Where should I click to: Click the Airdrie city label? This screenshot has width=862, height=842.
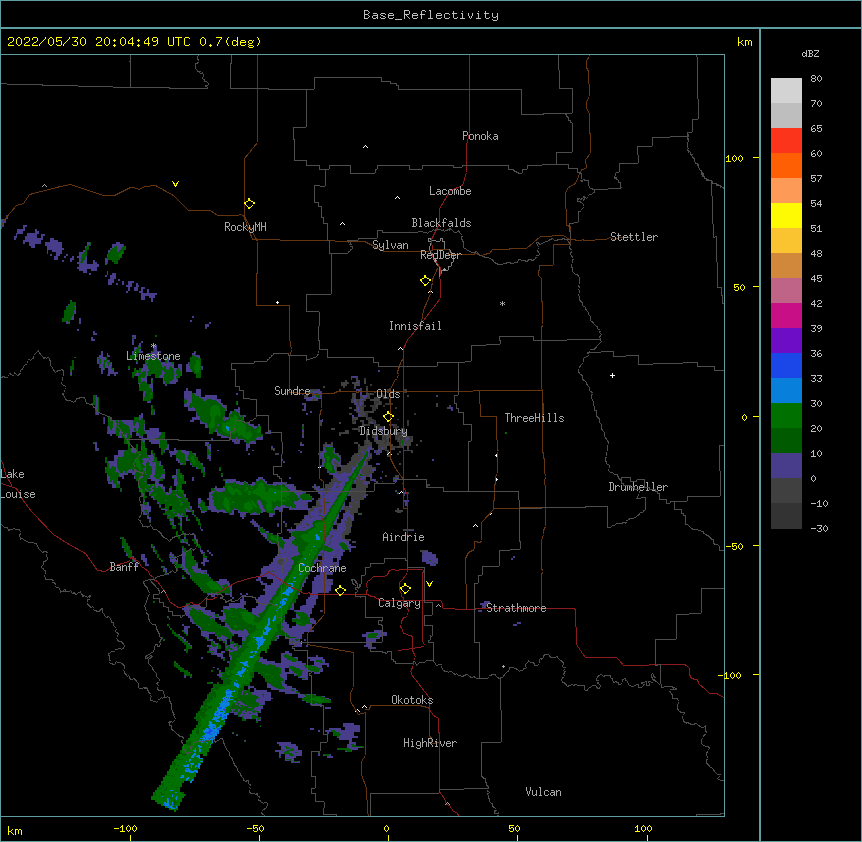tap(403, 537)
